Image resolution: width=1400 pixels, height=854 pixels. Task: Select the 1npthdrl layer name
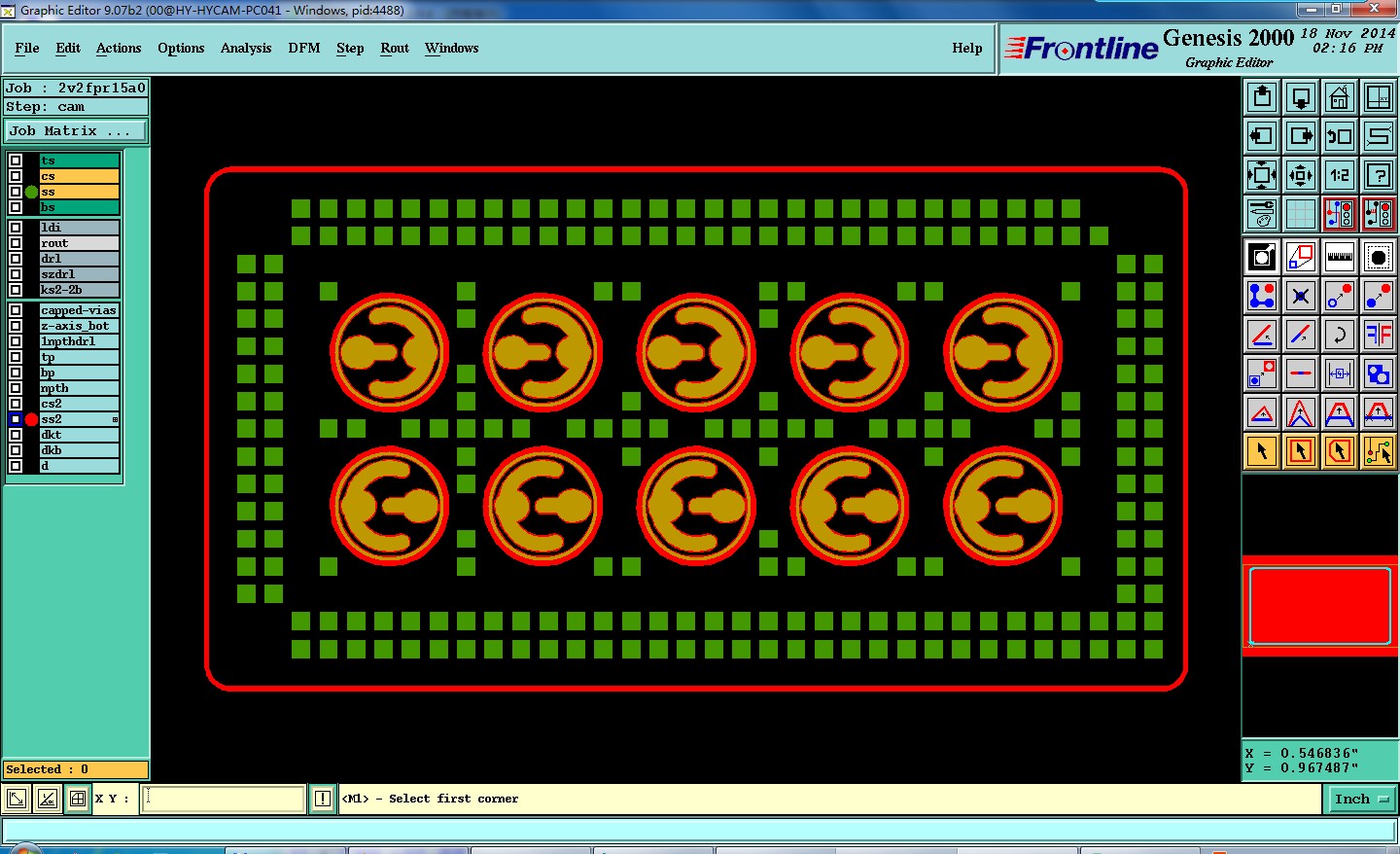(x=80, y=341)
